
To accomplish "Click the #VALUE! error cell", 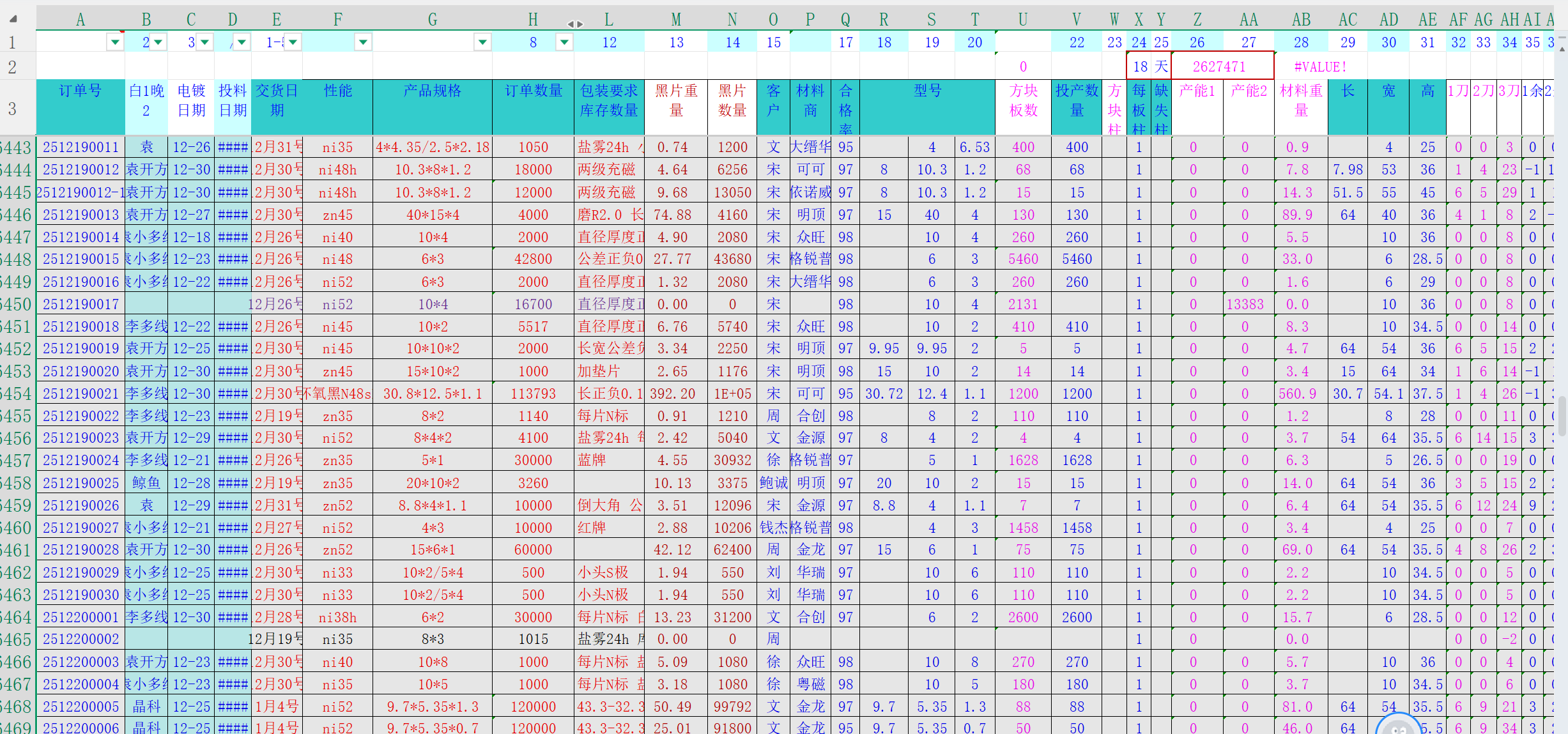I will click(x=1320, y=66).
